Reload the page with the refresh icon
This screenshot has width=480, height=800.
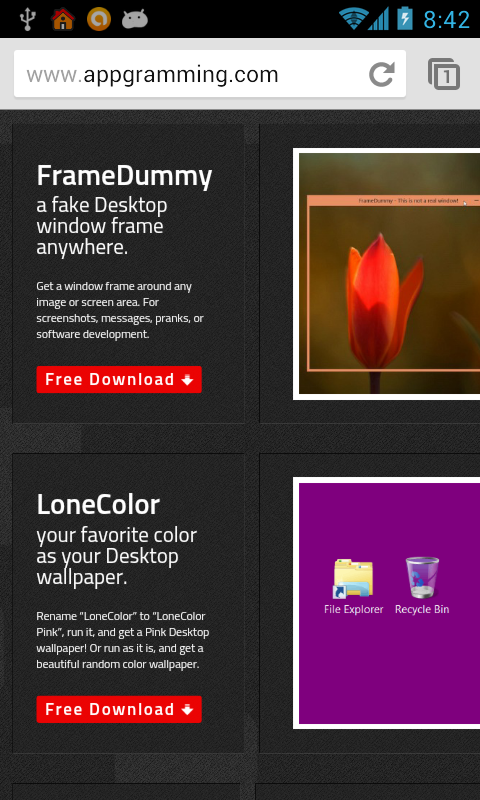pyautogui.click(x=382, y=74)
